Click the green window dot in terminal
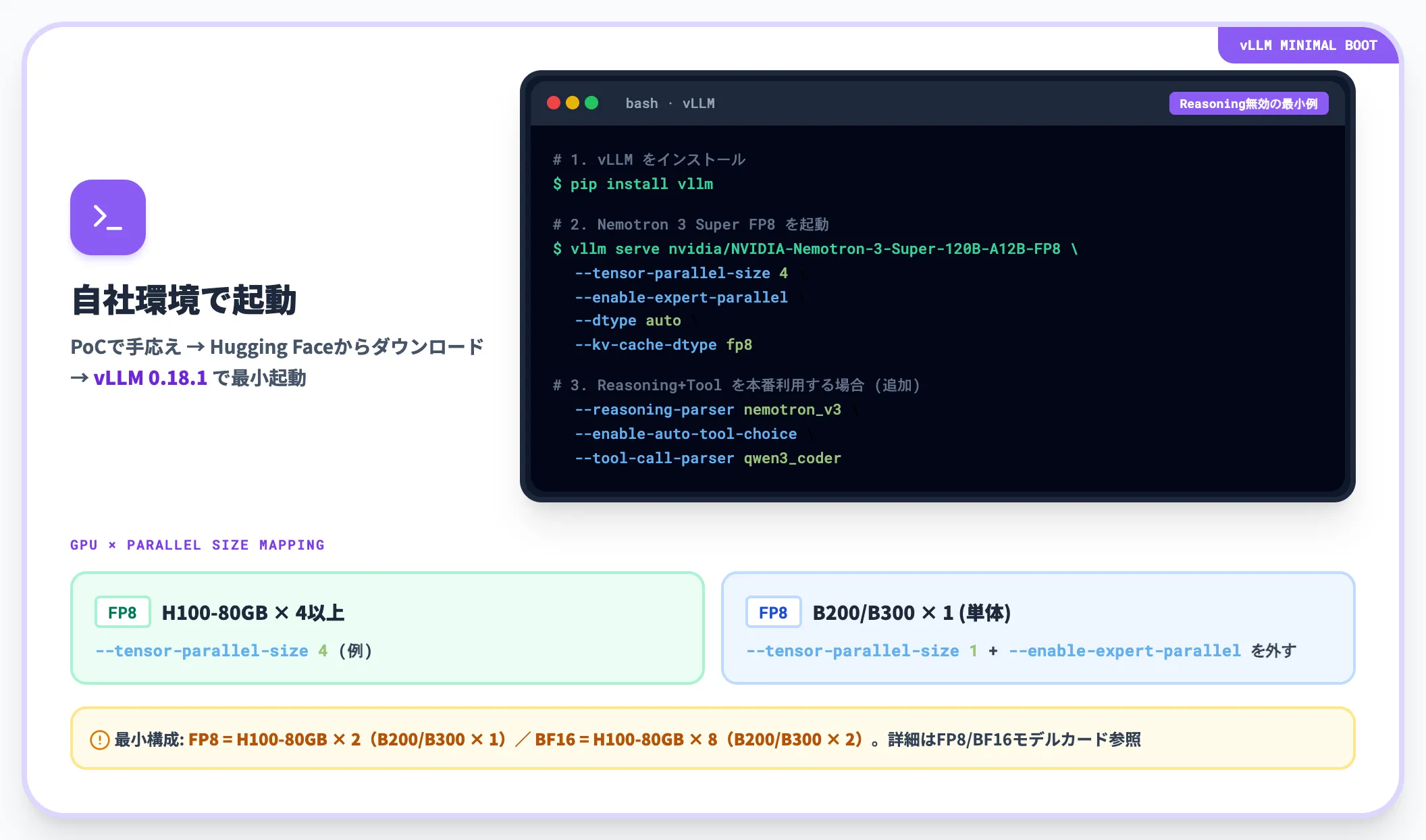Image resolution: width=1426 pixels, height=840 pixels. (591, 103)
